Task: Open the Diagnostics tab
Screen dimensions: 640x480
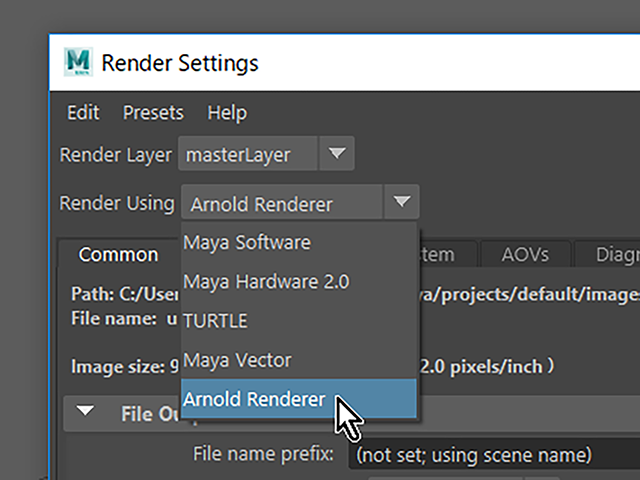Action: coord(607,255)
